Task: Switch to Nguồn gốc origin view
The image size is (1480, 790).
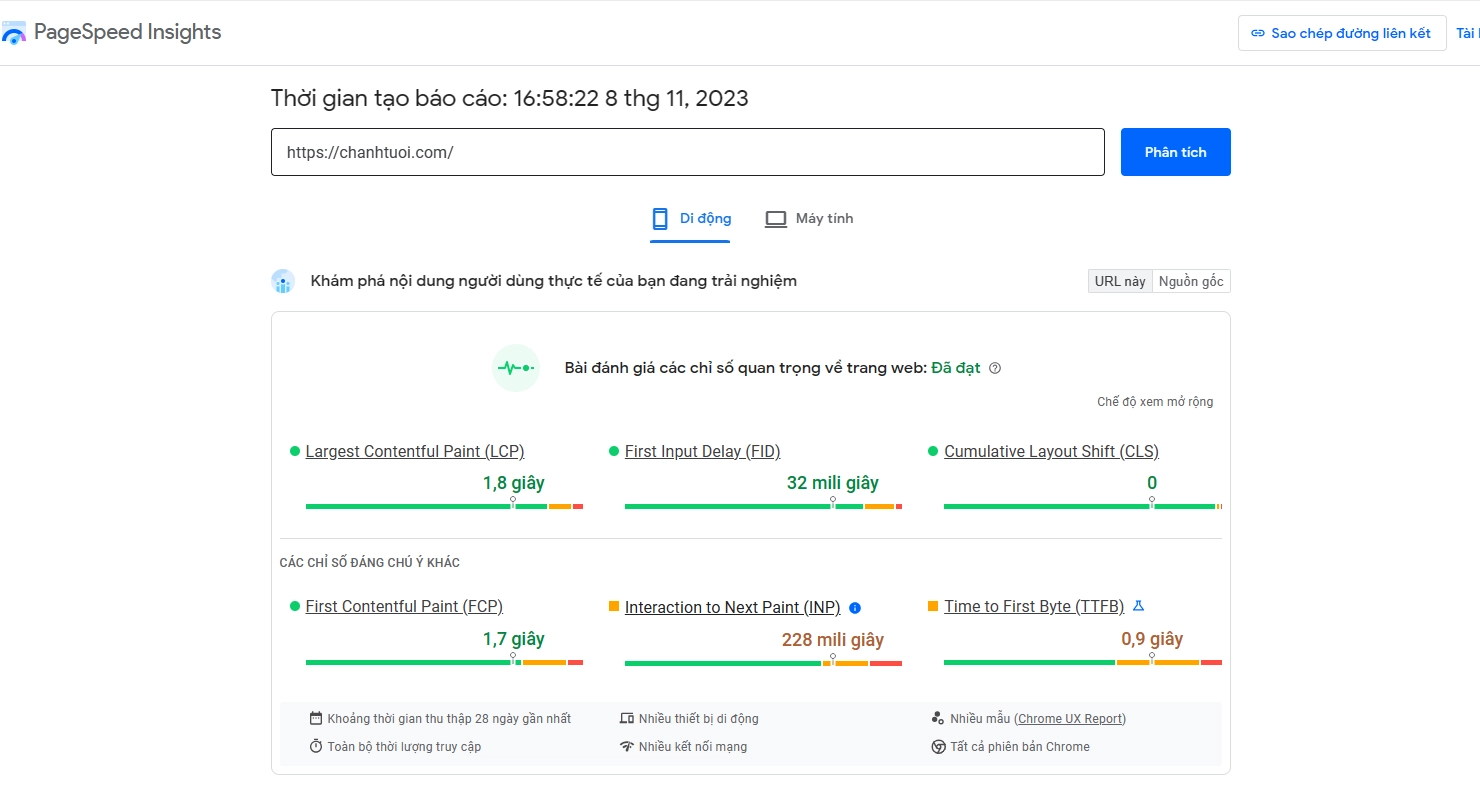Action: pos(1191,282)
